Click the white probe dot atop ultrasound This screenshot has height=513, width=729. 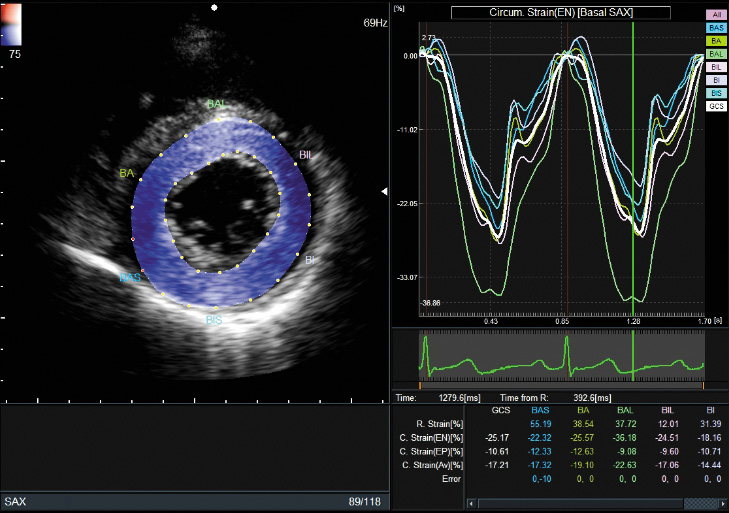click(x=214, y=6)
